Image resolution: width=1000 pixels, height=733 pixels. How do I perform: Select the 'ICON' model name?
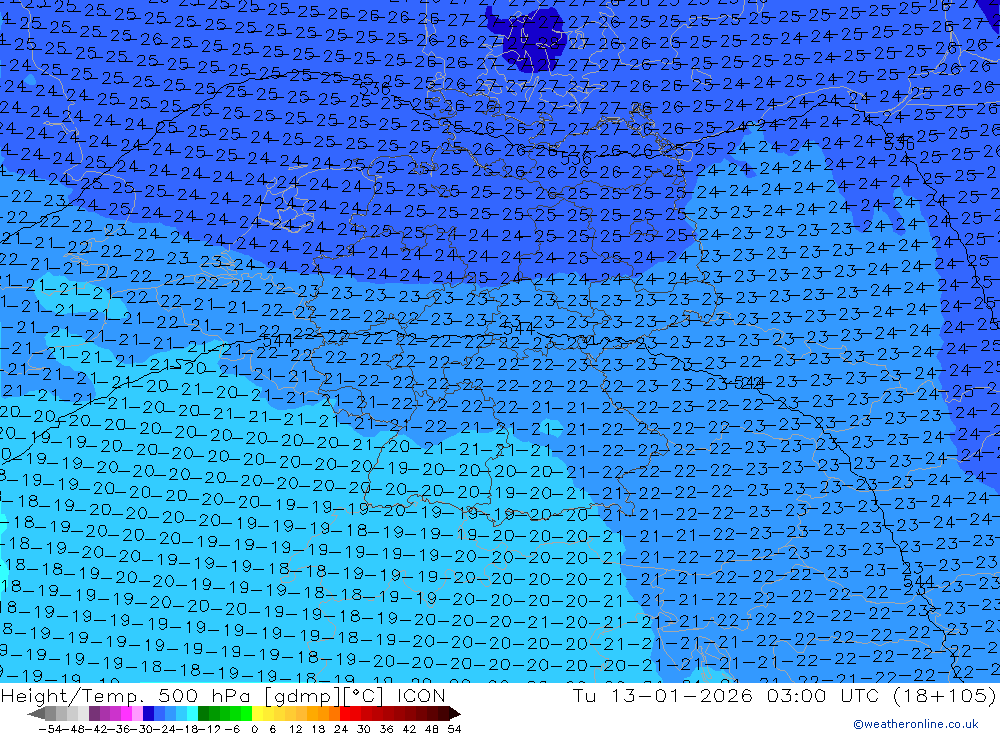click(421, 695)
